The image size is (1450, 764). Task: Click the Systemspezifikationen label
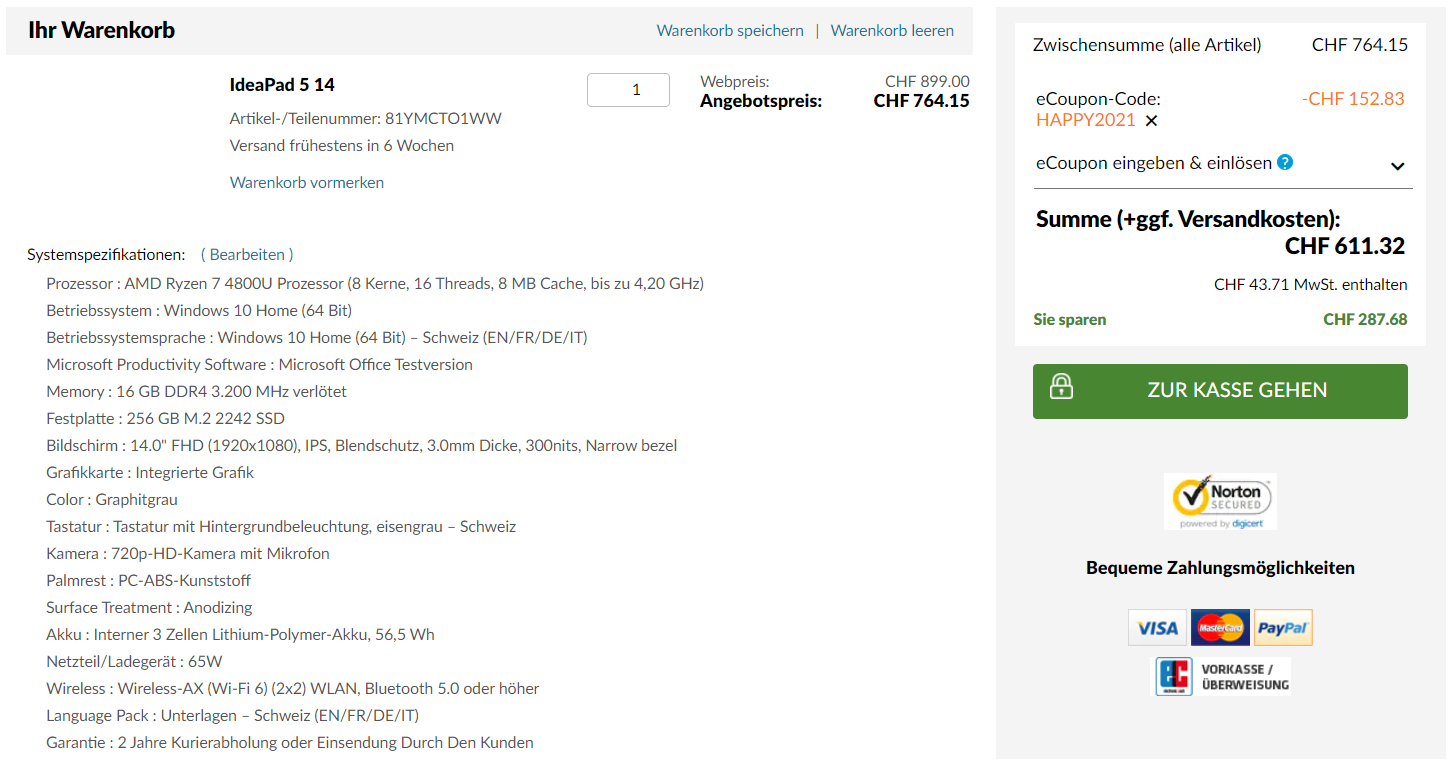(x=106, y=255)
